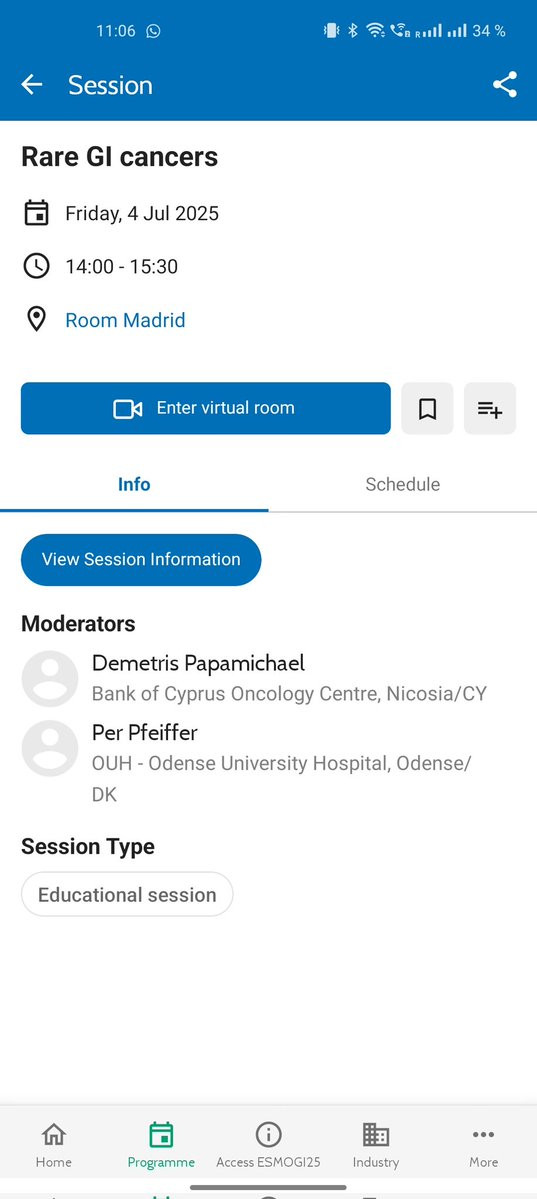
Task: Click the calendar date icon
Action: 37,213
